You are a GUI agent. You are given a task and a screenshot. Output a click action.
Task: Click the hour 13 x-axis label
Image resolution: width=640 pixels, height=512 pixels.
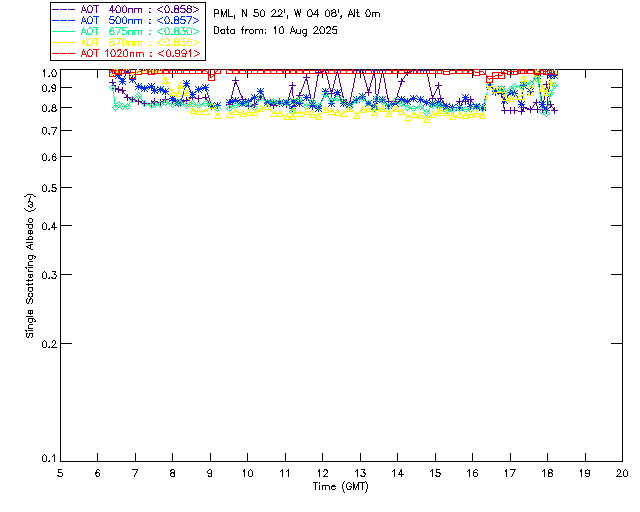click(x=360, y=473)
